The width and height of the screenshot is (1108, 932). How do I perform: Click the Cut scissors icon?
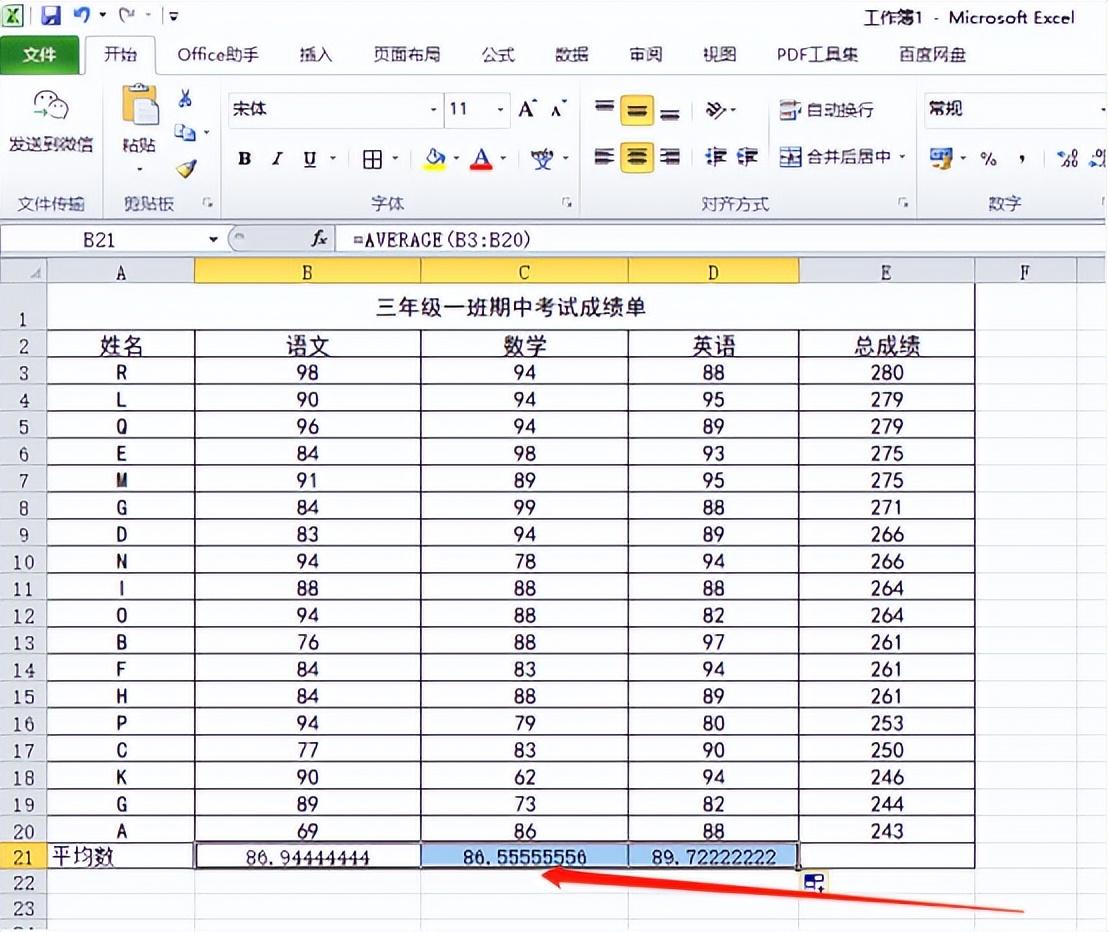185,98
